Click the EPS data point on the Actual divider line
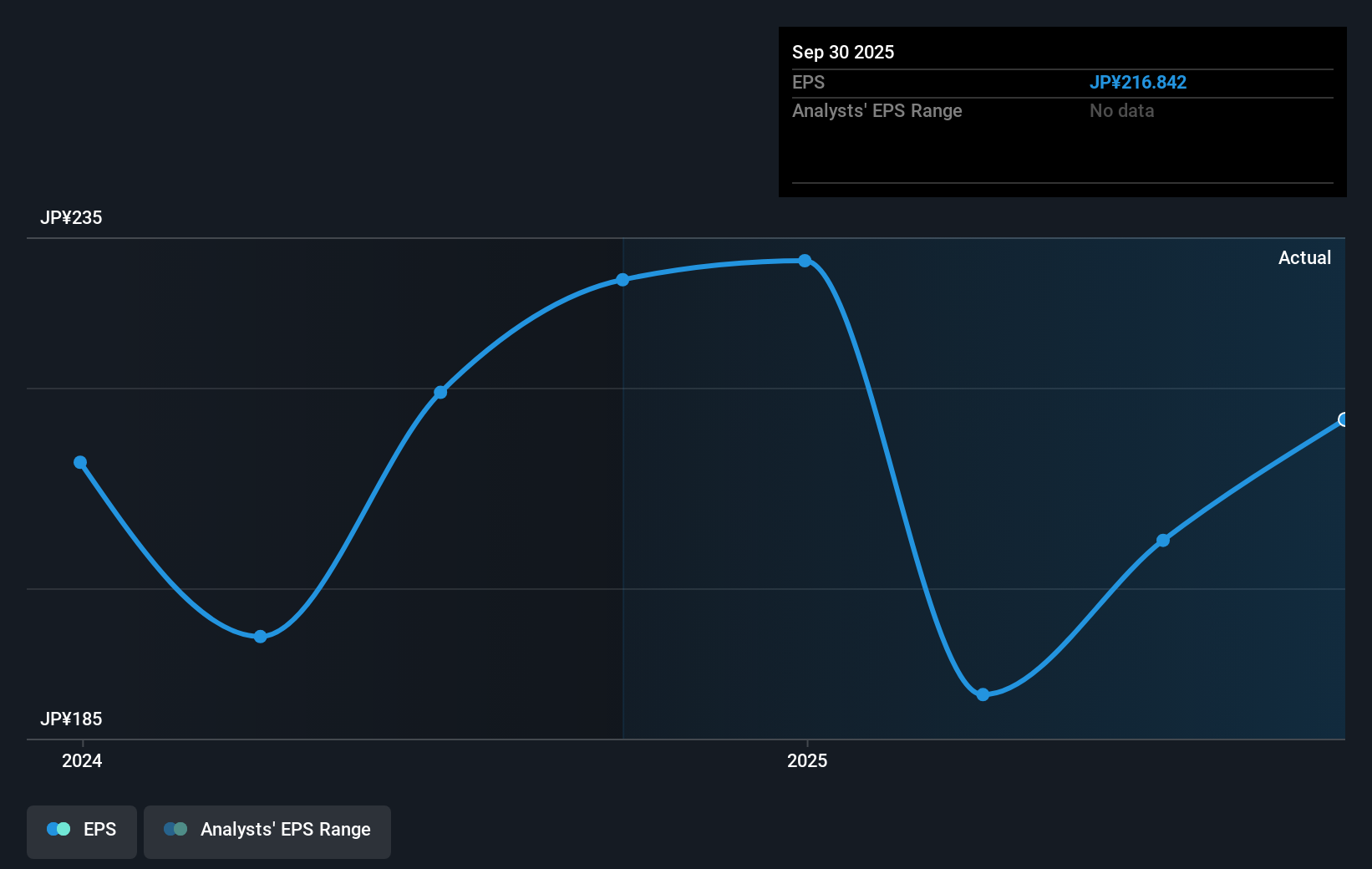This screenshot has height=869, width=1372. pyautogui.click(x=622, y=279)
